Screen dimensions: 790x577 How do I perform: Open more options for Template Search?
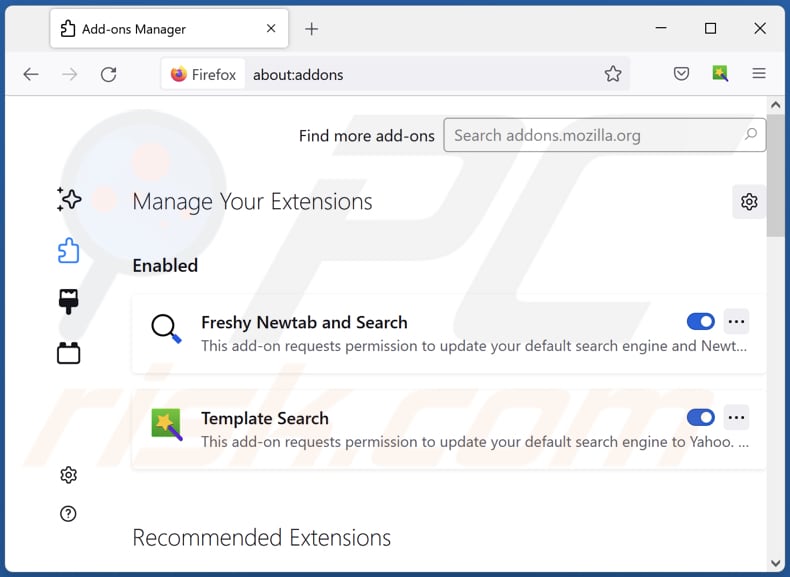737,418
